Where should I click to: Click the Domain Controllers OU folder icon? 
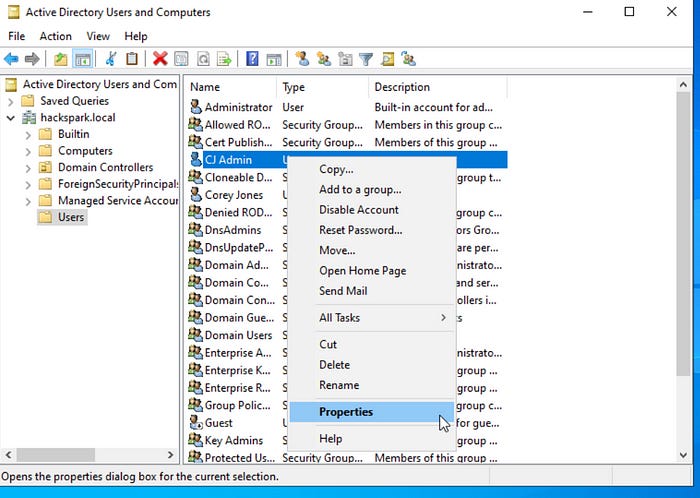click(x=45, y=167)
